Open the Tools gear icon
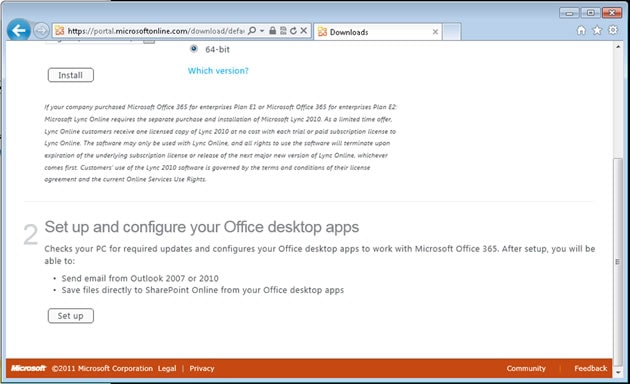This screenshot has width=630, height=384. 613,30
